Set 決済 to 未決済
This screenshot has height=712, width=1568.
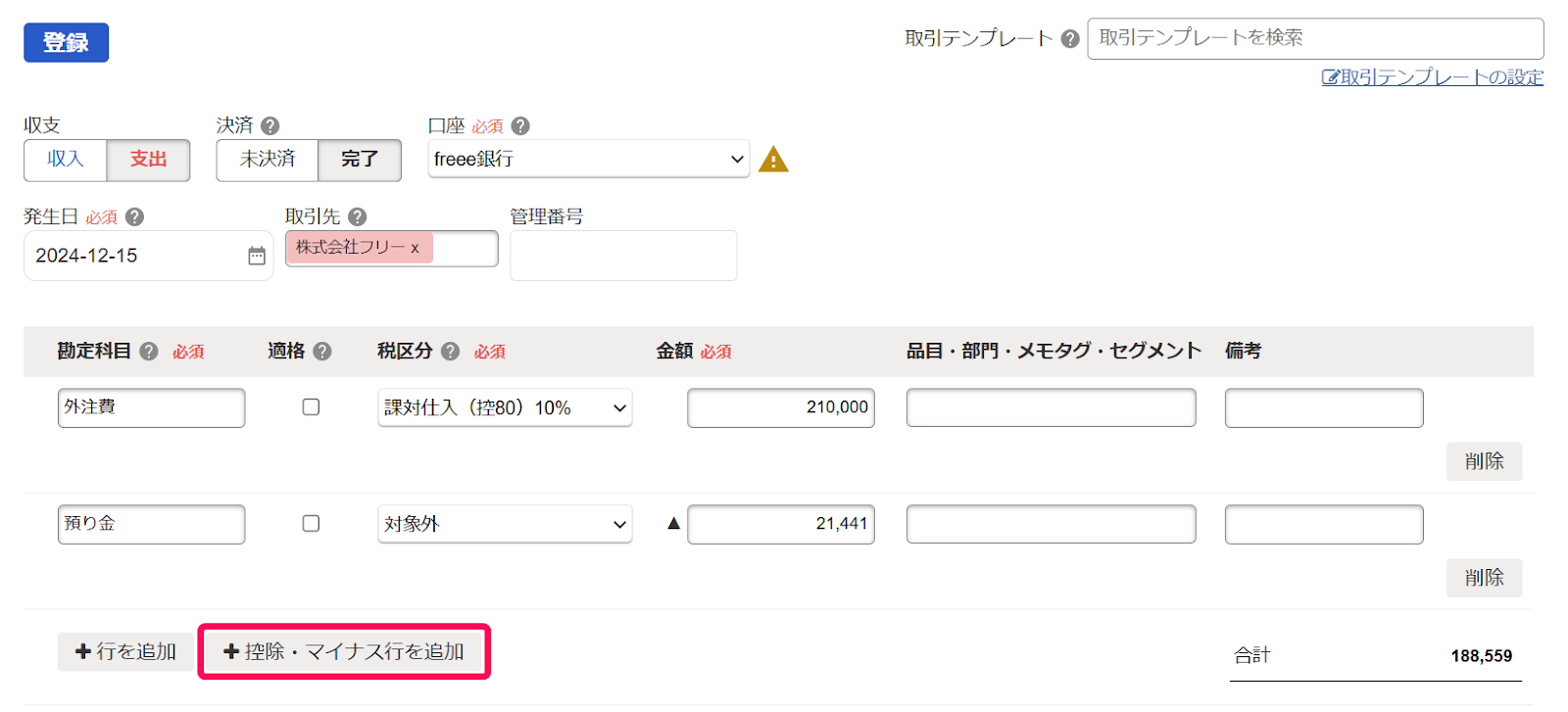coord(268,160)
